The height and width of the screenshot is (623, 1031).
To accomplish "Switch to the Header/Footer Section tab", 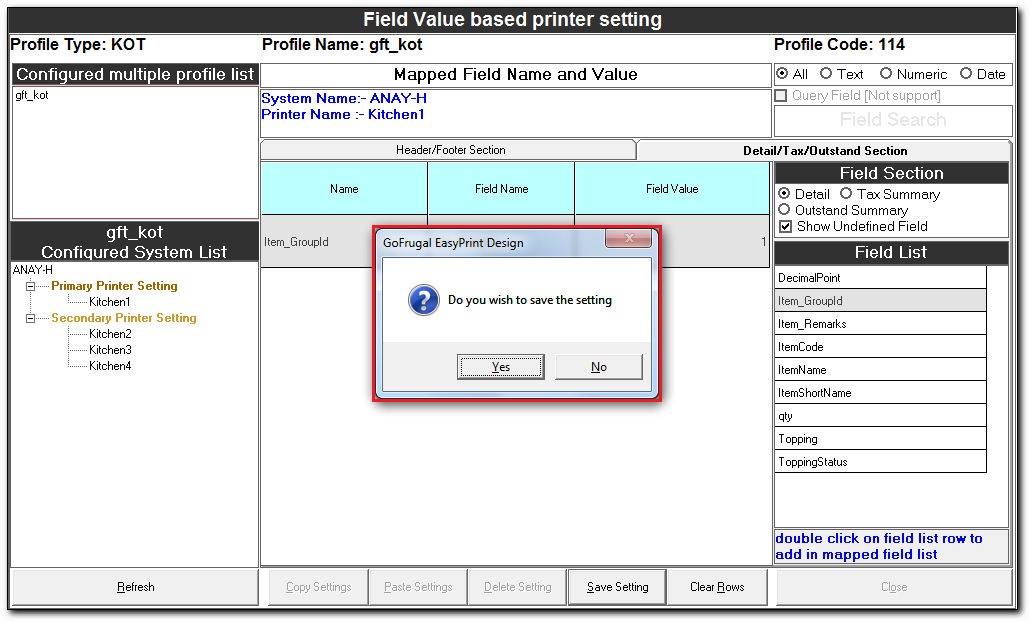I will click(450, 150).
